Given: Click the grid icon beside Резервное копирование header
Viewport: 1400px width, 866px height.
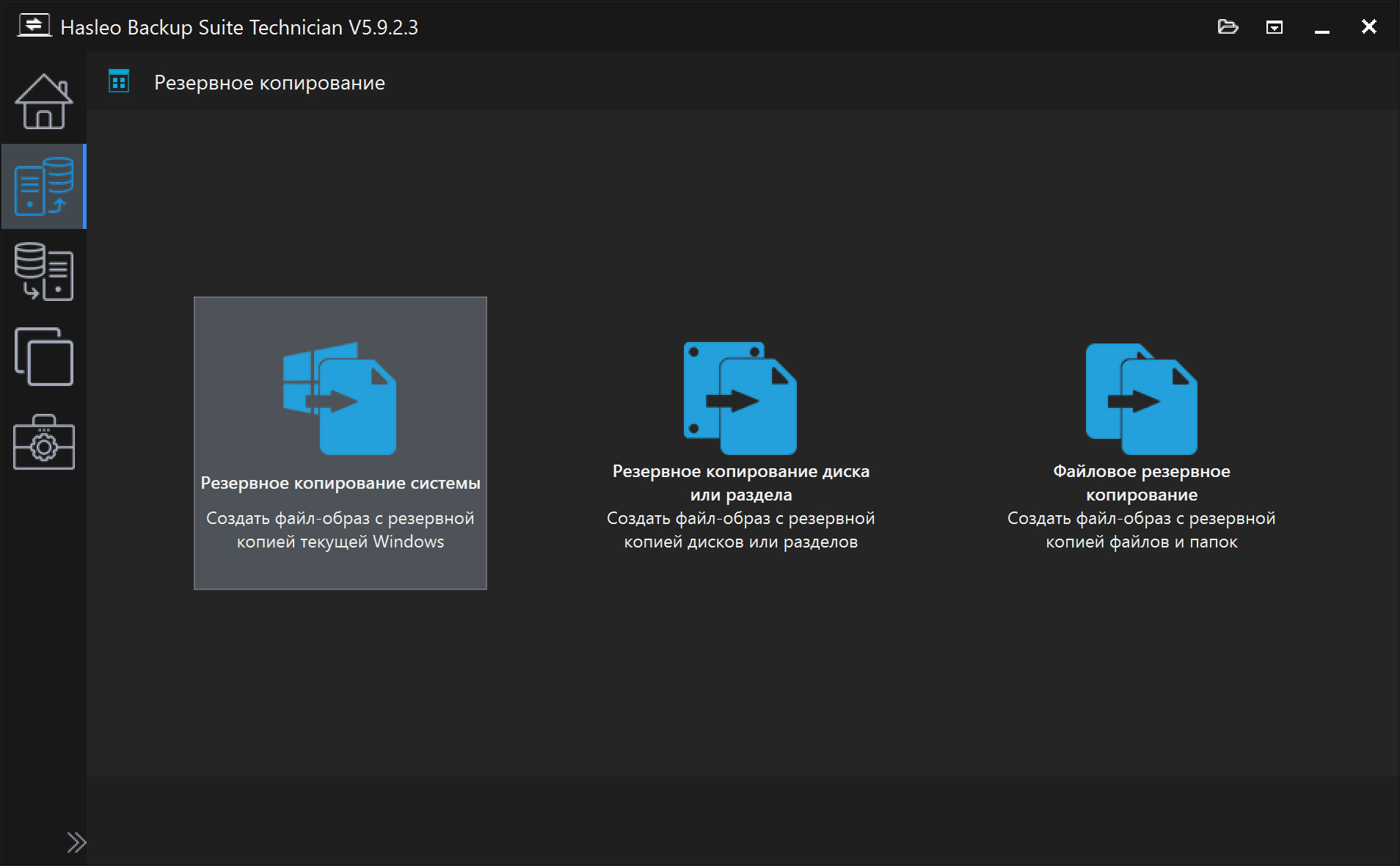Looking at the screenshot, I should (x=119, y=81).
